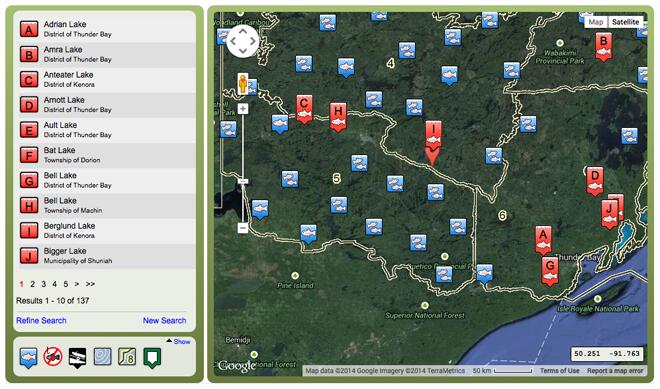Go to results page 3

pos(43,284)
